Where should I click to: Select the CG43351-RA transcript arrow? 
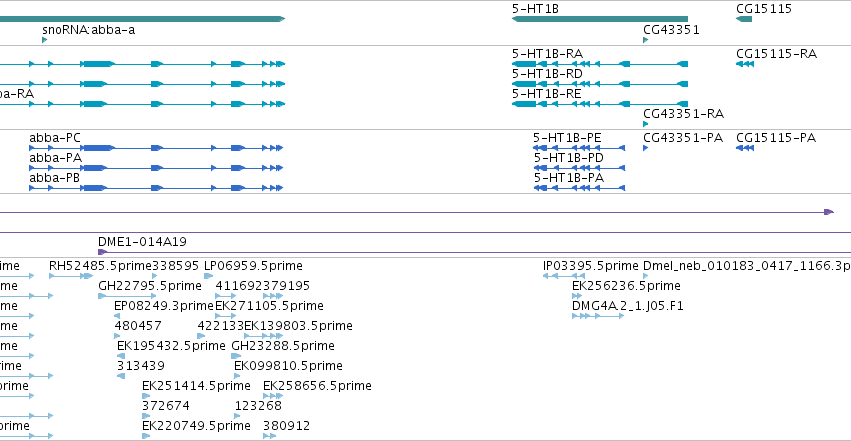[645, 124]
